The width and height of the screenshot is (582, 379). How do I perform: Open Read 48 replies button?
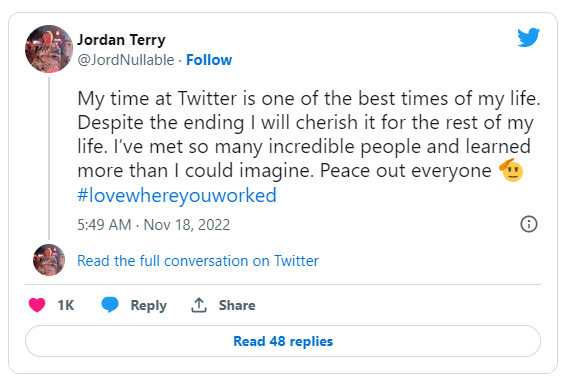(283, 341)
